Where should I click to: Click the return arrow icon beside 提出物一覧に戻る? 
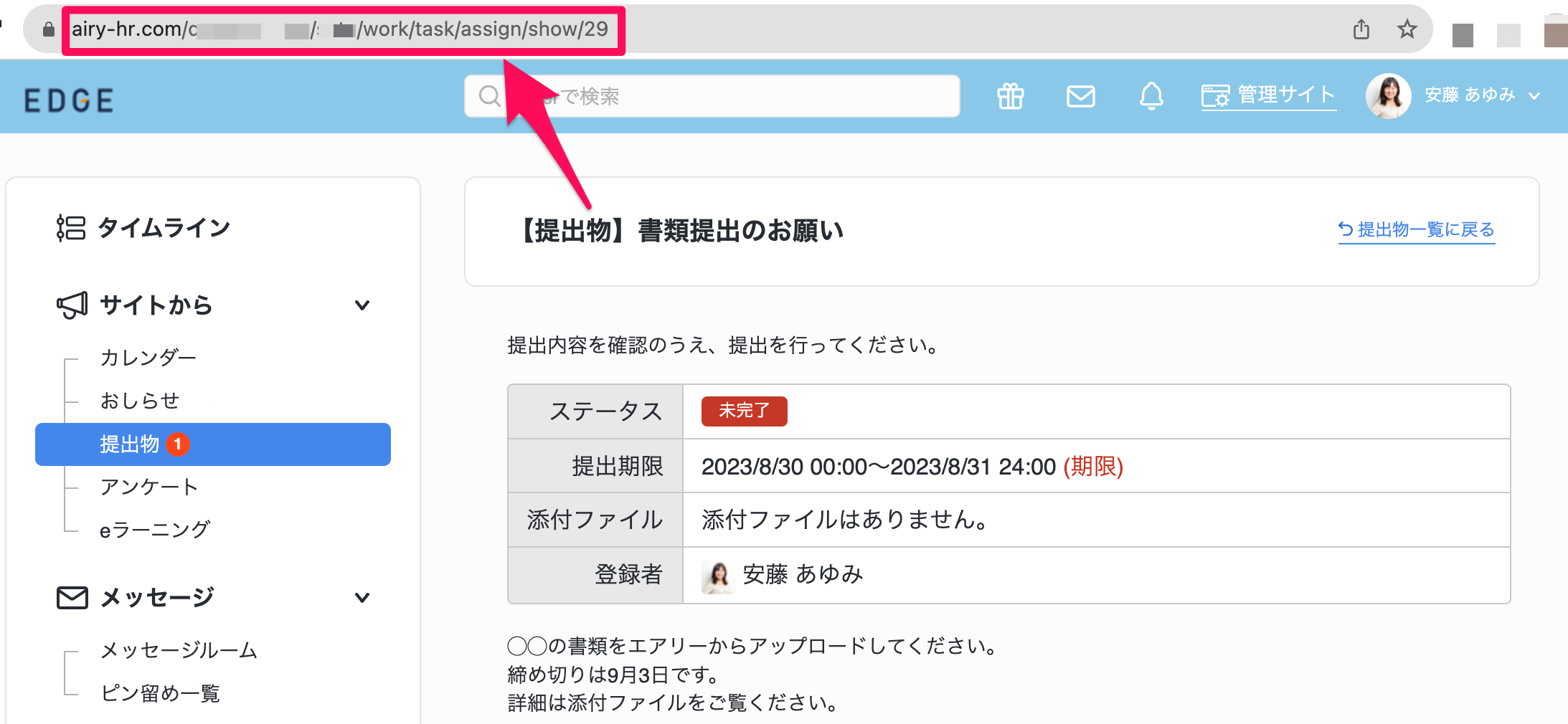click(x=1346, y=229)
